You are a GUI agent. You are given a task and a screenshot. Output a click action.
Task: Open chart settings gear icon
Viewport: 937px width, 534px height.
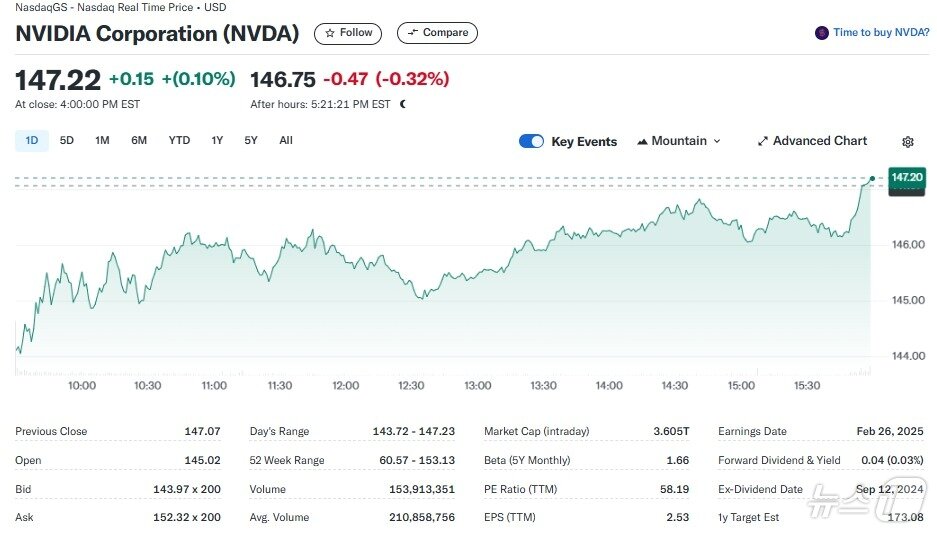[908, 142]
